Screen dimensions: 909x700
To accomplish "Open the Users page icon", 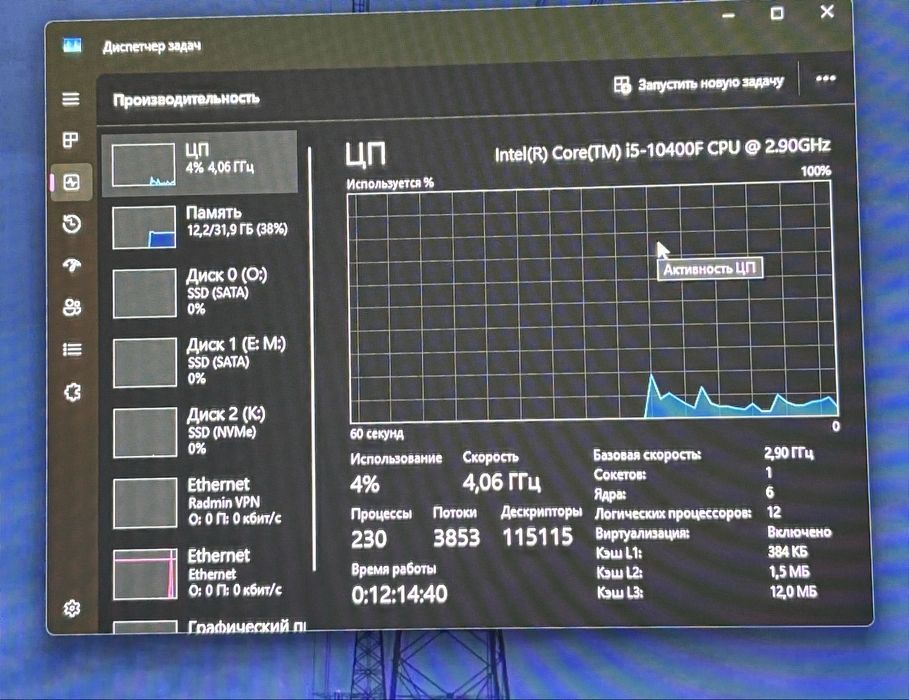I will (x=72, y=307).
